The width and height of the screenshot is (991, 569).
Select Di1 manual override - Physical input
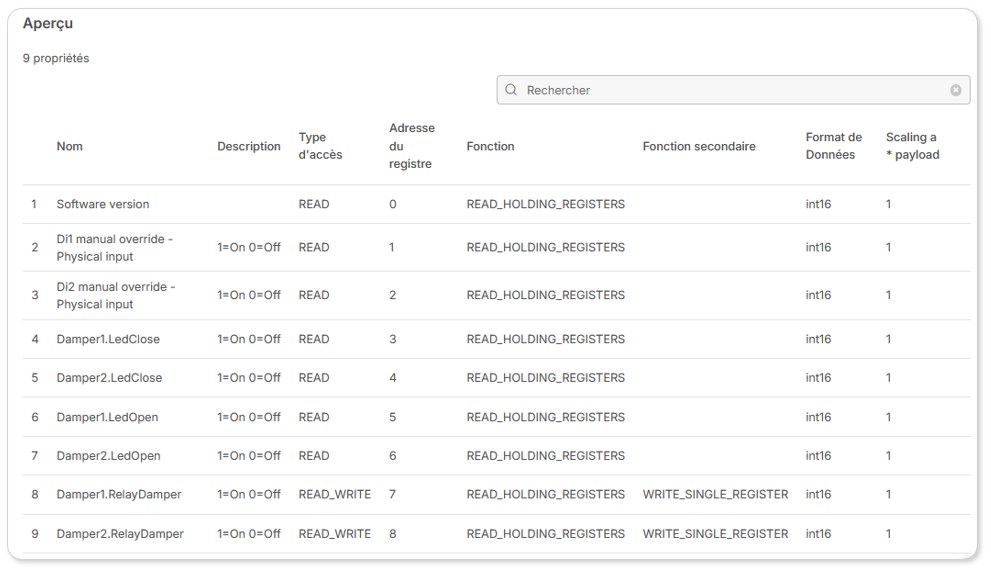(115, 248)
